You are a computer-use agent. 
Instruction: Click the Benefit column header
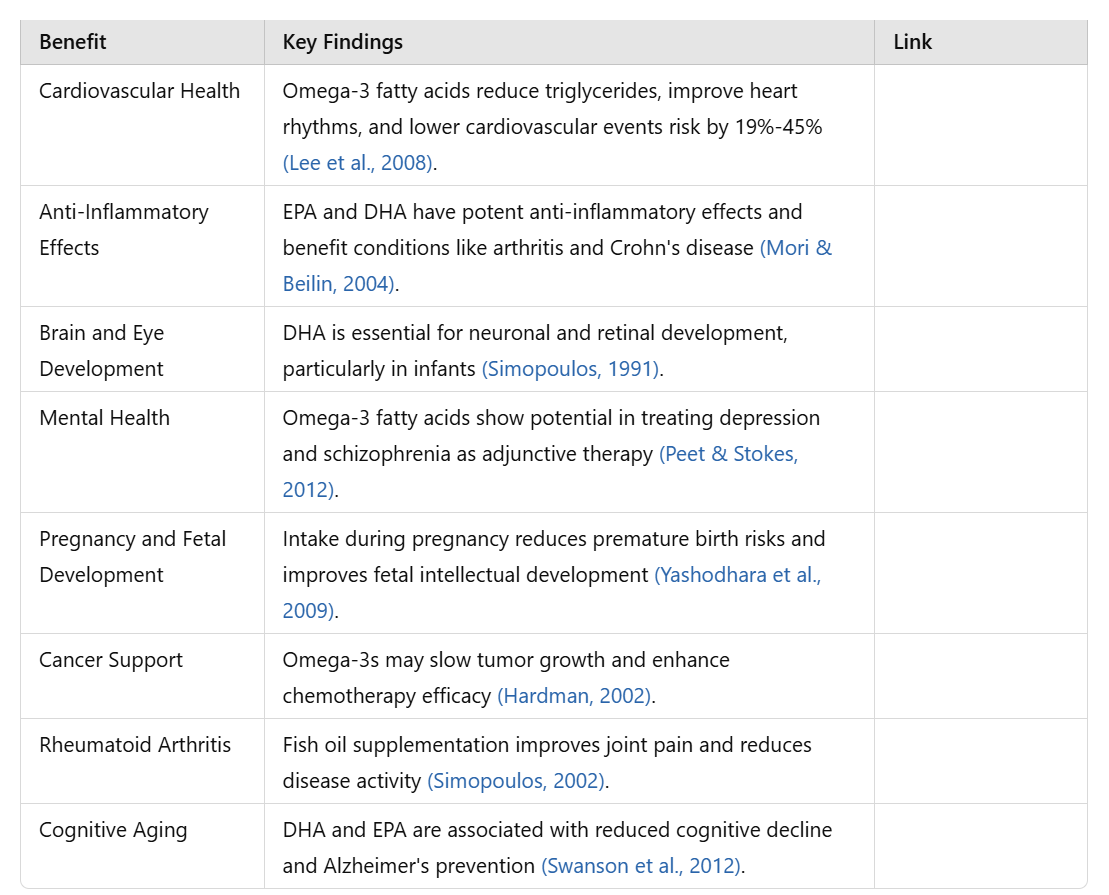[73, 42]
